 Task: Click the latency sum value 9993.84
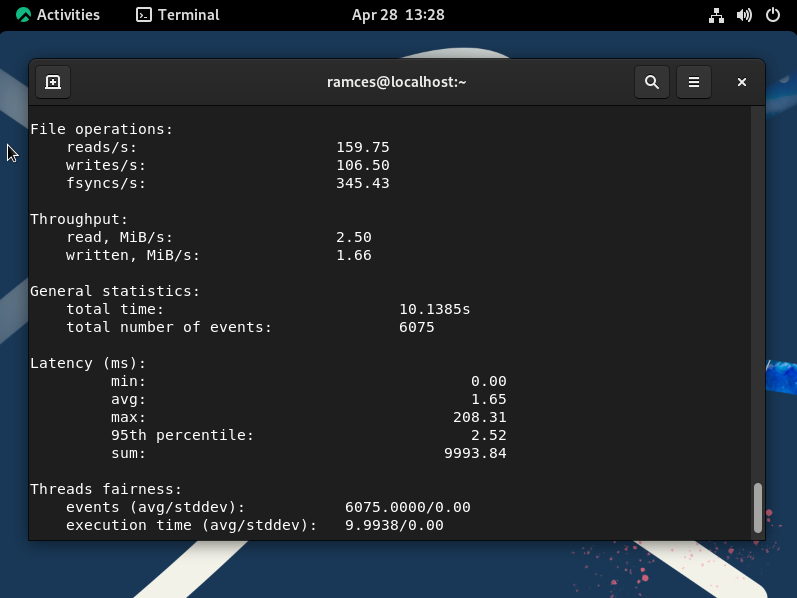point(475,453)
